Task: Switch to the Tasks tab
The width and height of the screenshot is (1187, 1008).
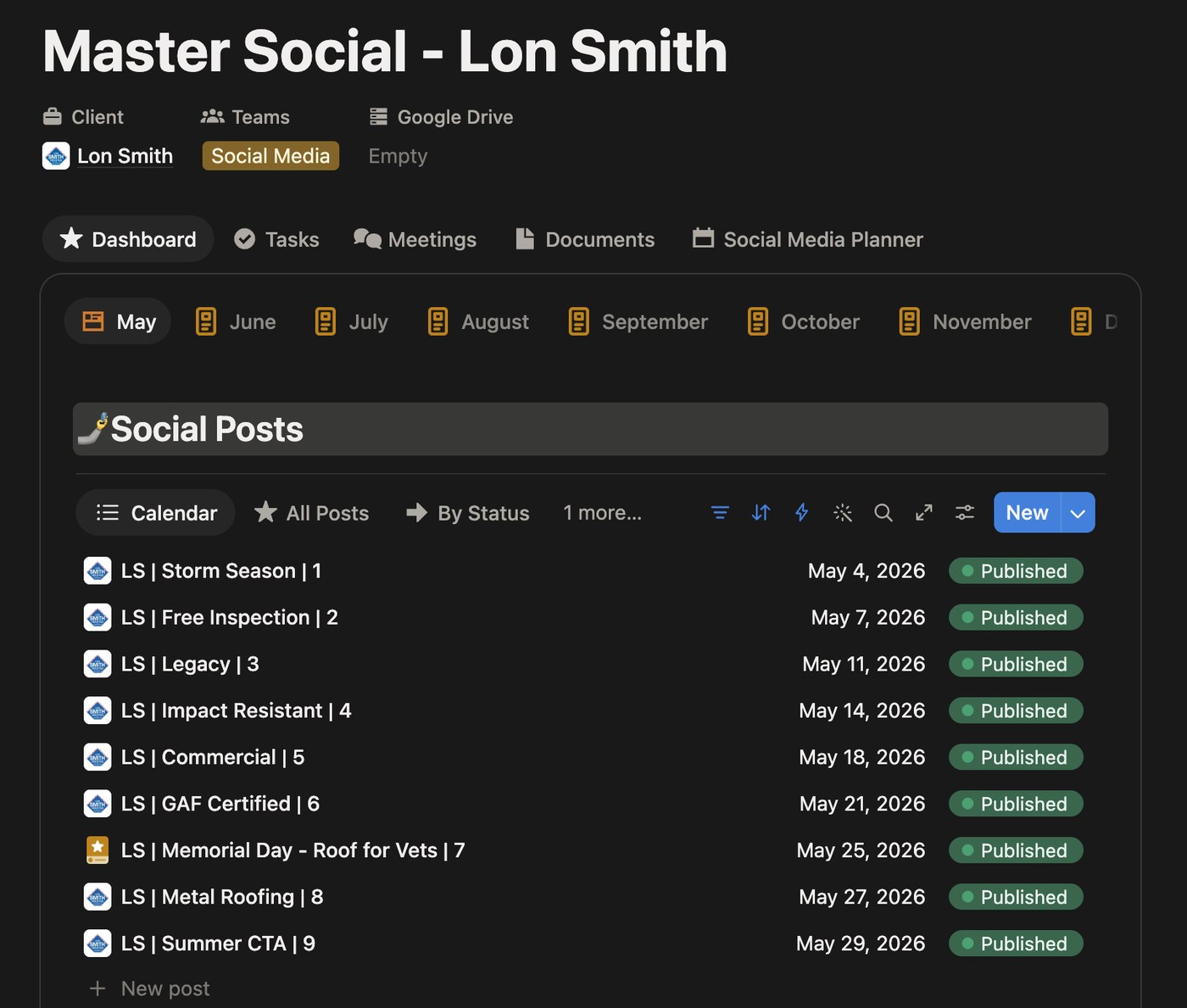Action: (276, 239)
